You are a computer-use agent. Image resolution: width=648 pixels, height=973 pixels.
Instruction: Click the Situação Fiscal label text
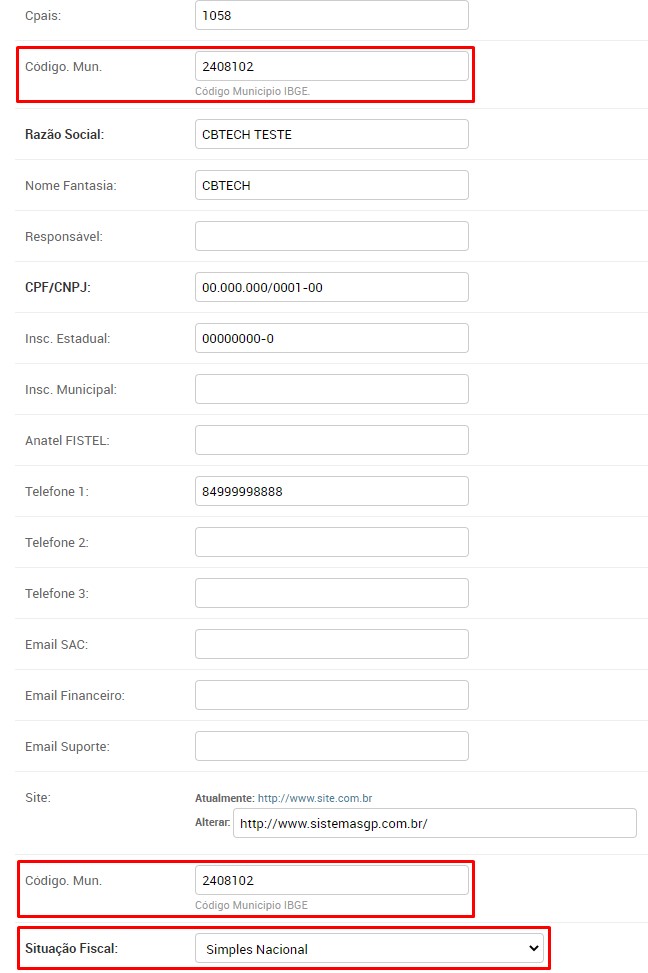pyautogui.click(x=71, y=949)
